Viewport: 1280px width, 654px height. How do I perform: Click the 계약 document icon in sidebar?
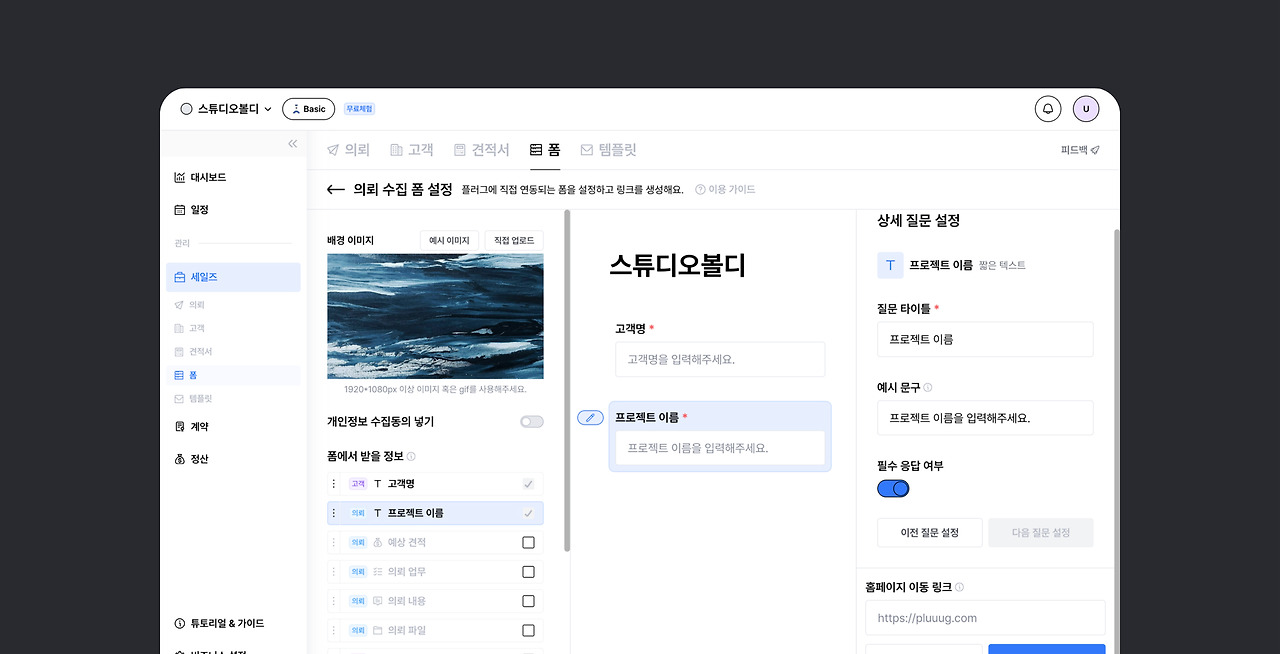coord(179,426)
